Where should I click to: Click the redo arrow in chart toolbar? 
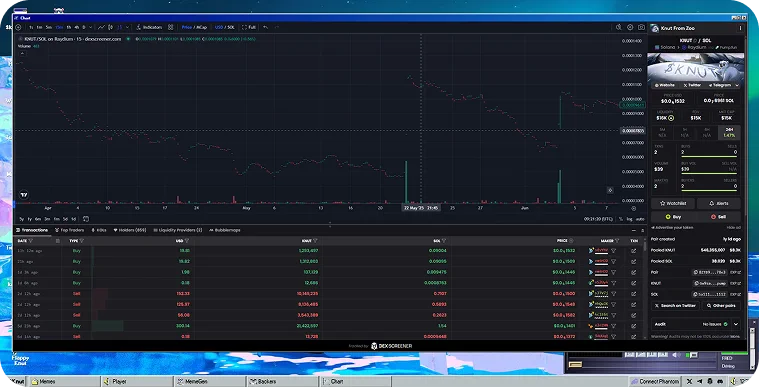coord(277,28)
